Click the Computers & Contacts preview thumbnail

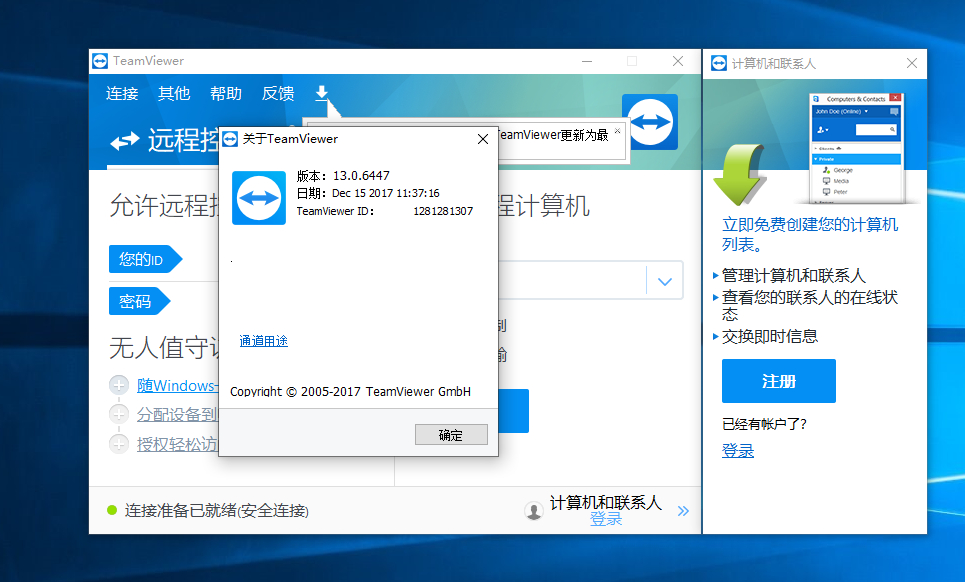(857, 148)
